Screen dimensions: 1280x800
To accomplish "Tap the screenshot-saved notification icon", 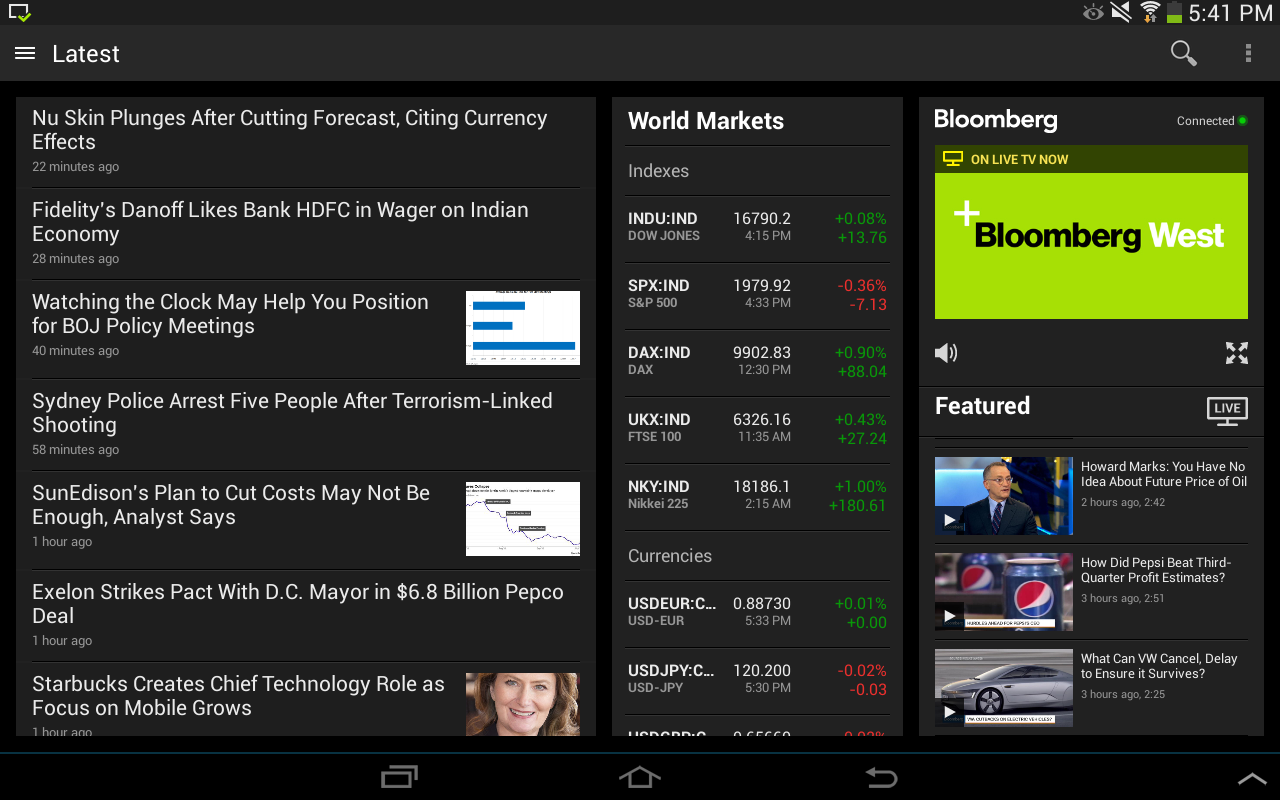I will coord(19,12).
